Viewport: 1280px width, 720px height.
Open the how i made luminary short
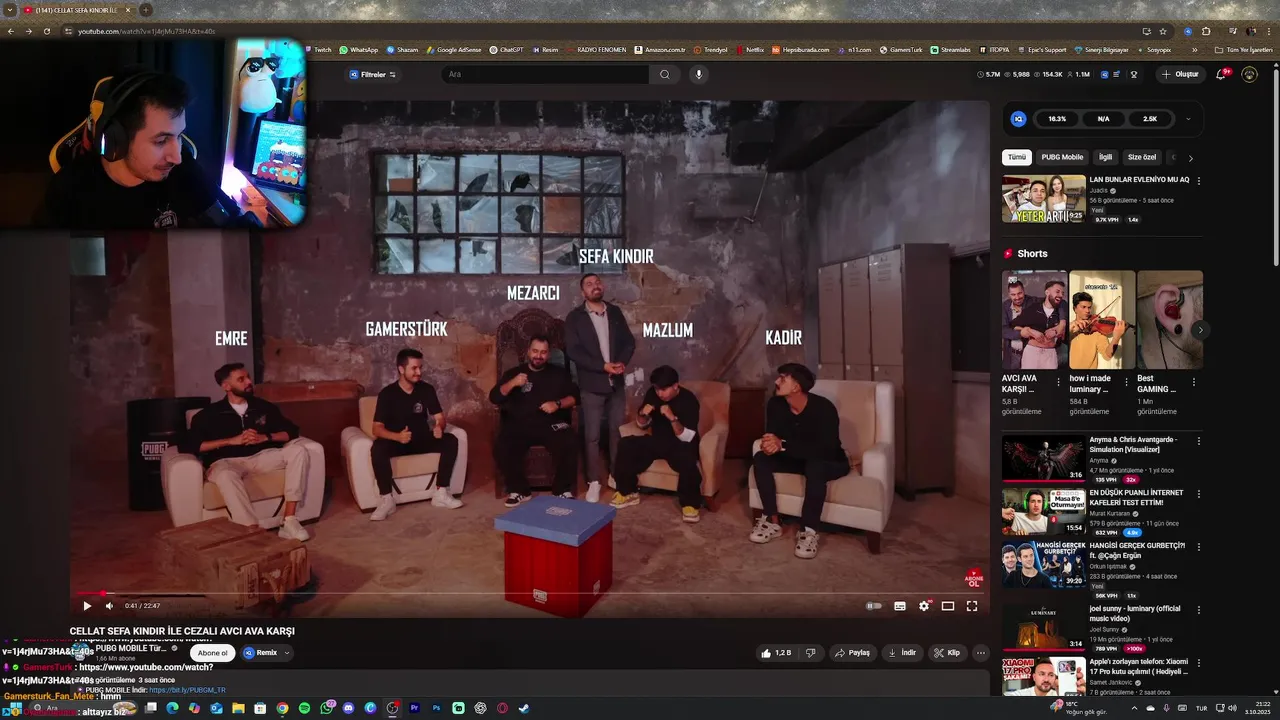pyautogui.click(x=1102, y=320)
